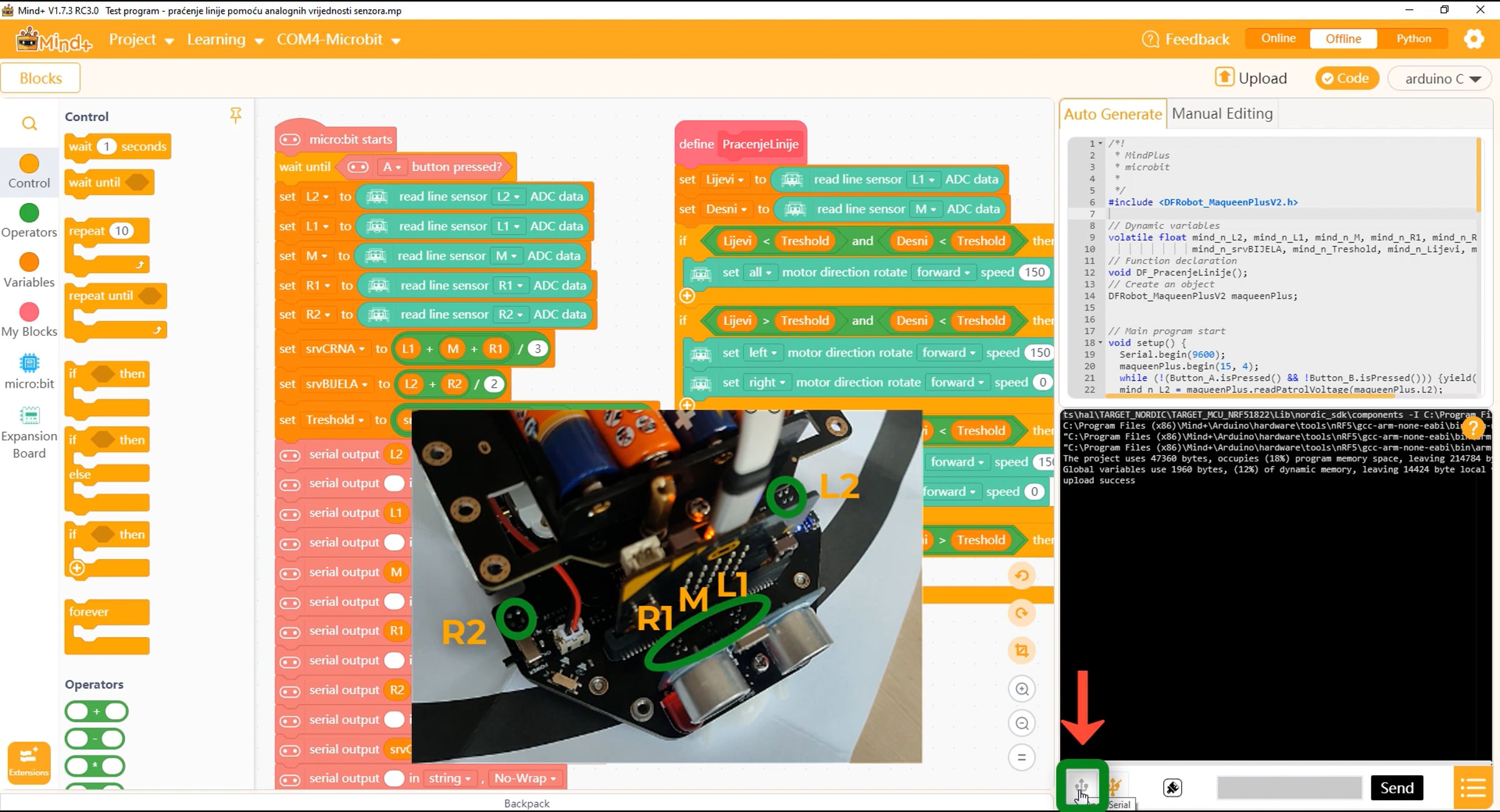The height and width of the screenshot is (812, 1500).
Task: Click the Upload button label
Action: [1262, 78]
